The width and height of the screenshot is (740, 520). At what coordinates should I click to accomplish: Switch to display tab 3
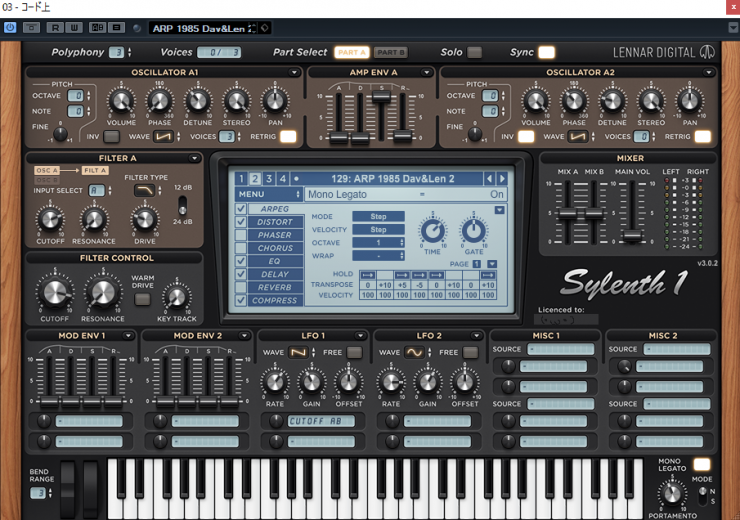tap(269, 178)
